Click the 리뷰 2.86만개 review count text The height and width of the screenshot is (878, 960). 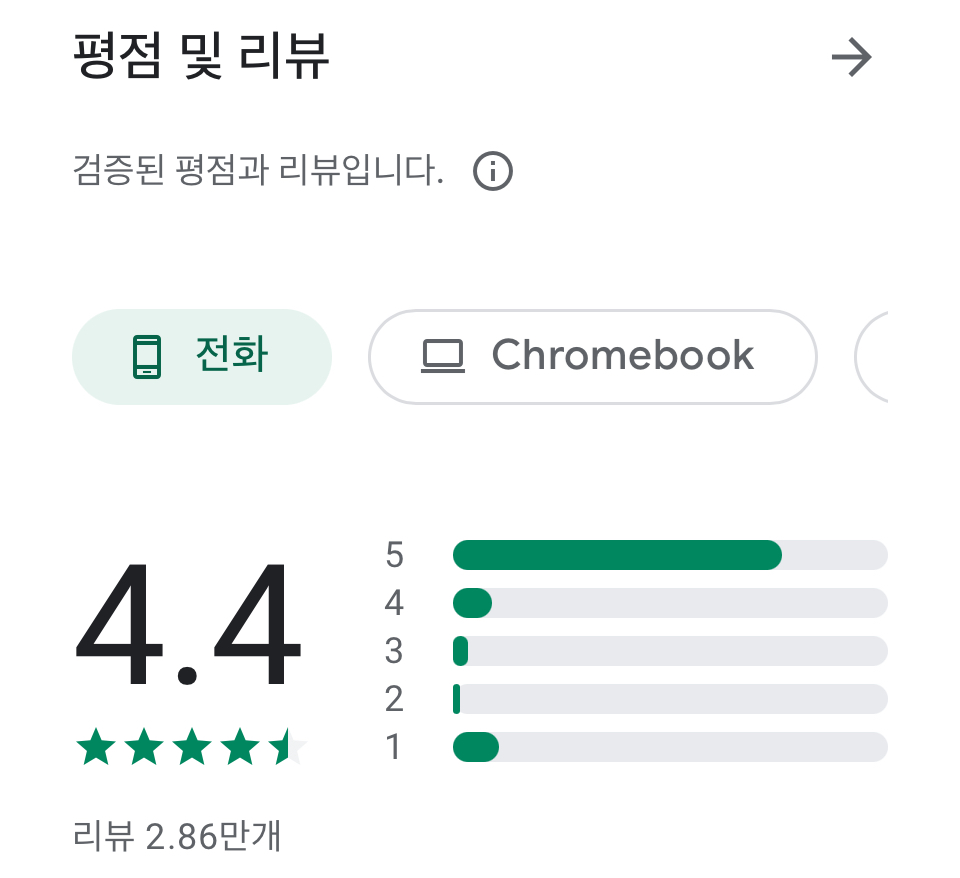177,836
